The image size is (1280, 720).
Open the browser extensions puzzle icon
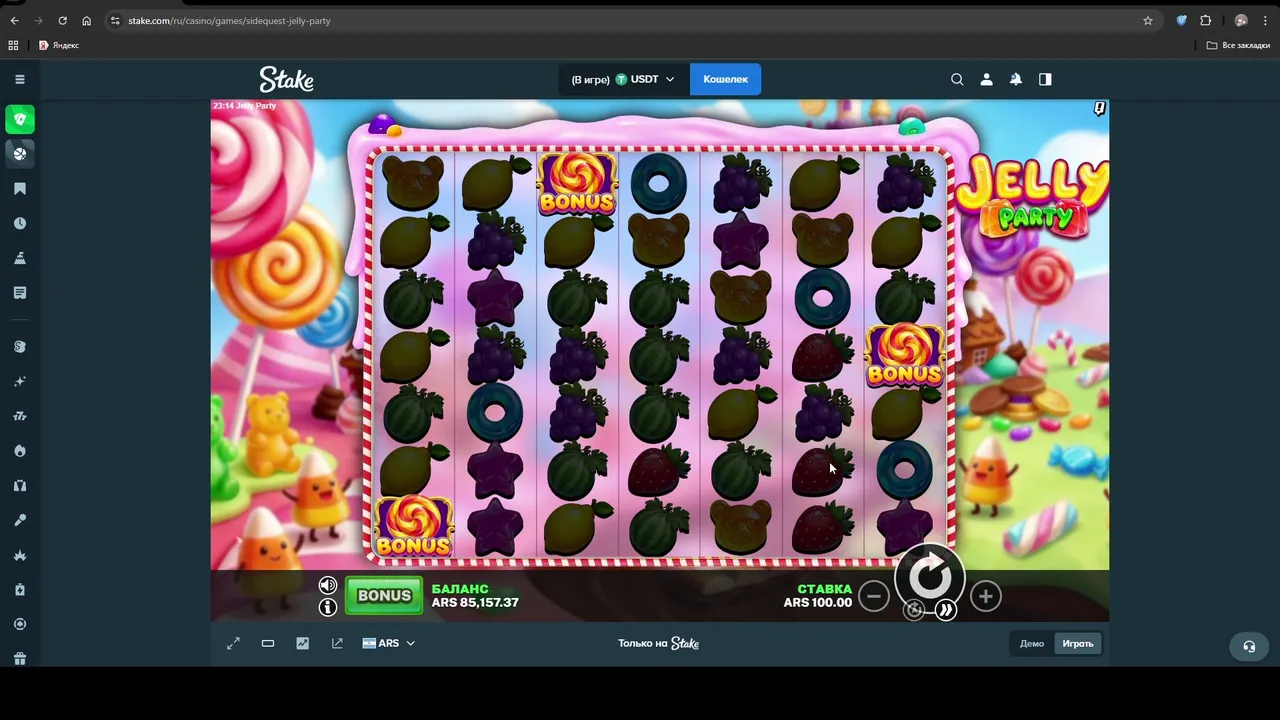[1205, 20]
